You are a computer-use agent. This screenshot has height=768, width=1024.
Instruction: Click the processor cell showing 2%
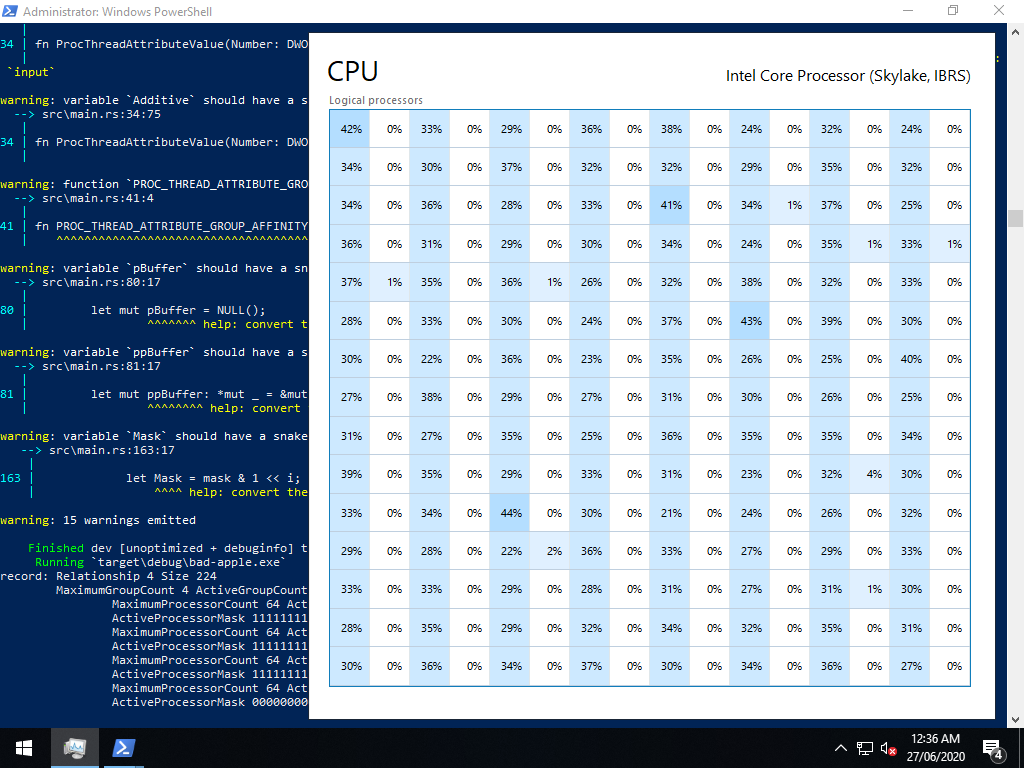(554, 551)
